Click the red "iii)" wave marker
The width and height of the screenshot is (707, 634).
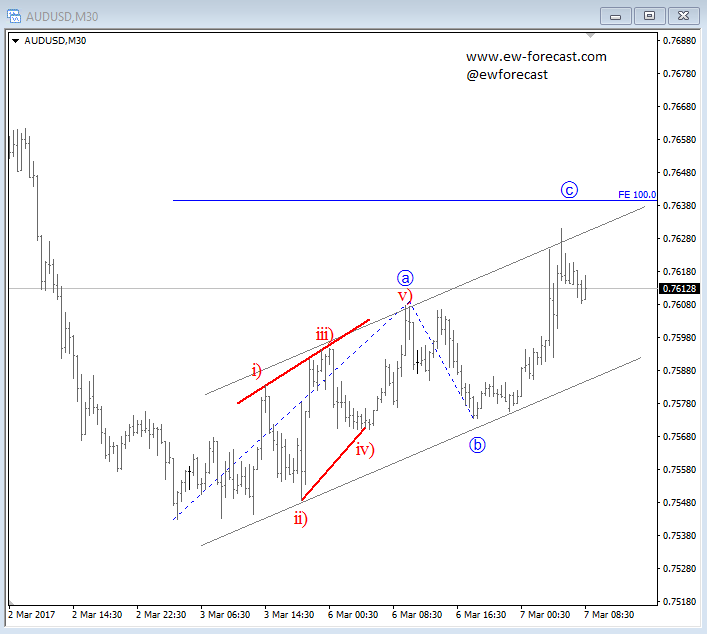[324, 334]
